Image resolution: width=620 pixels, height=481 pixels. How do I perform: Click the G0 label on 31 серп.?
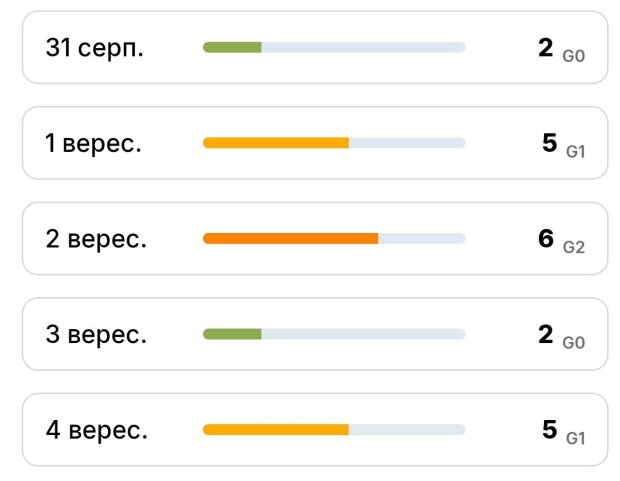(x=573, y=56)
